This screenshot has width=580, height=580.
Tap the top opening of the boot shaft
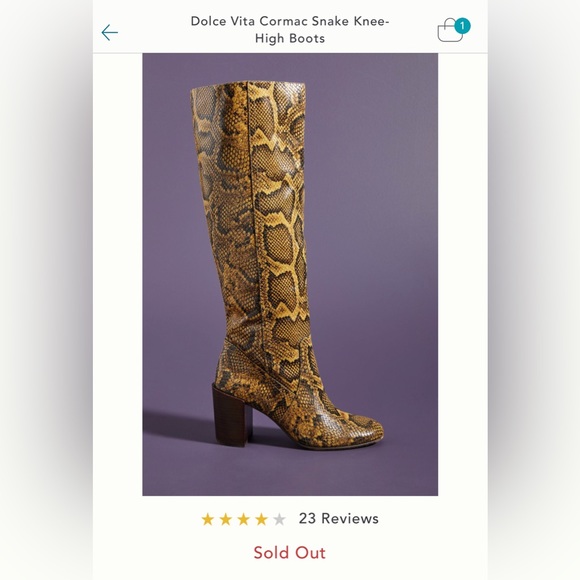click(248, 87)
